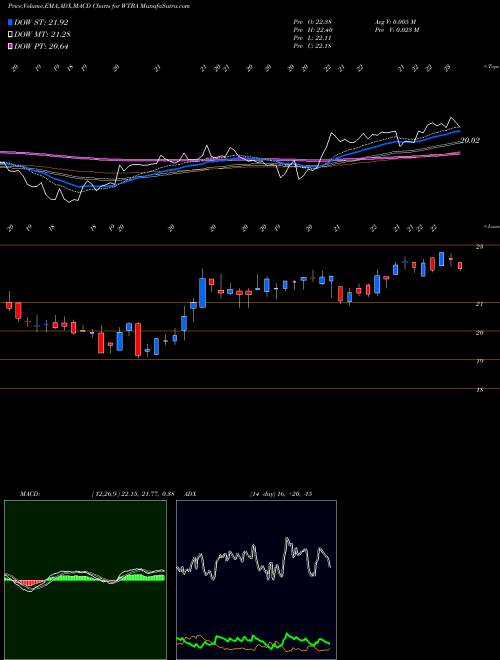The width and height of the screenshot is (500, 660).
Task: Click the 'Avg V: 0.005 M' volume text
Action: pyautogui.click(x=395, y=22)
